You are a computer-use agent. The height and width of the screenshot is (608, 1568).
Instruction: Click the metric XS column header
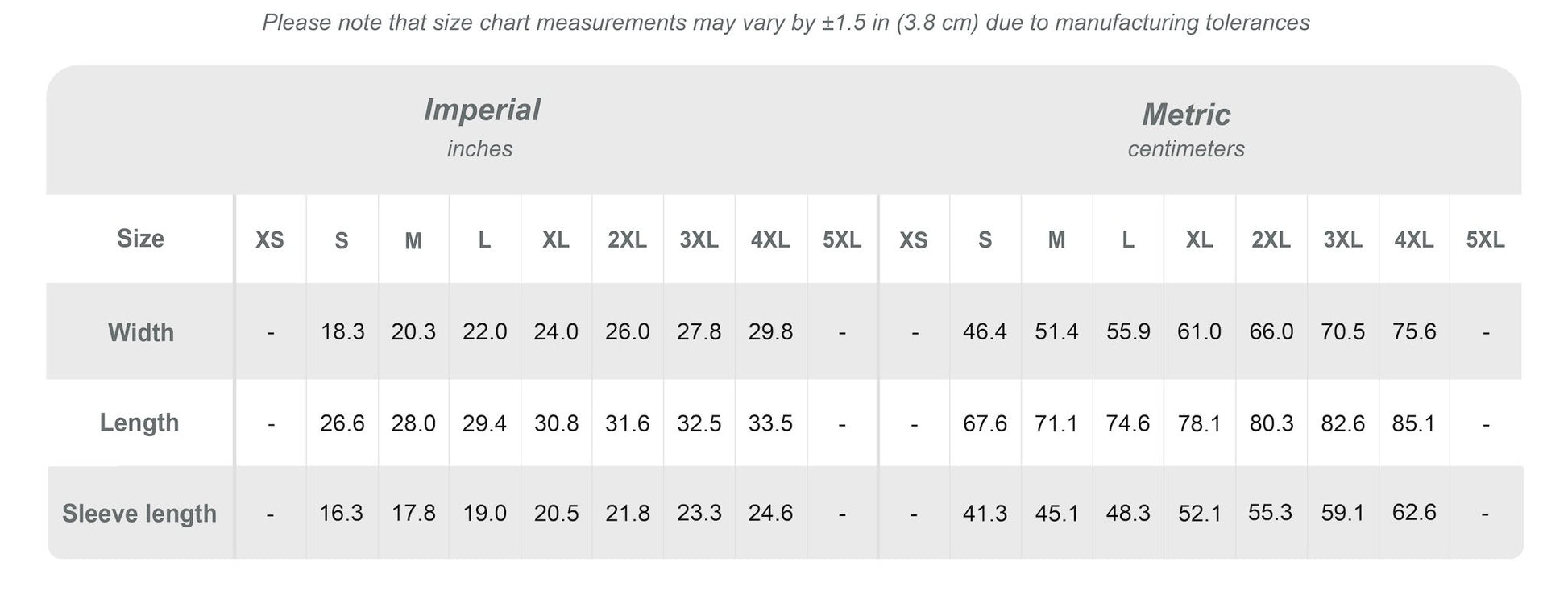[x=914, y=241]
